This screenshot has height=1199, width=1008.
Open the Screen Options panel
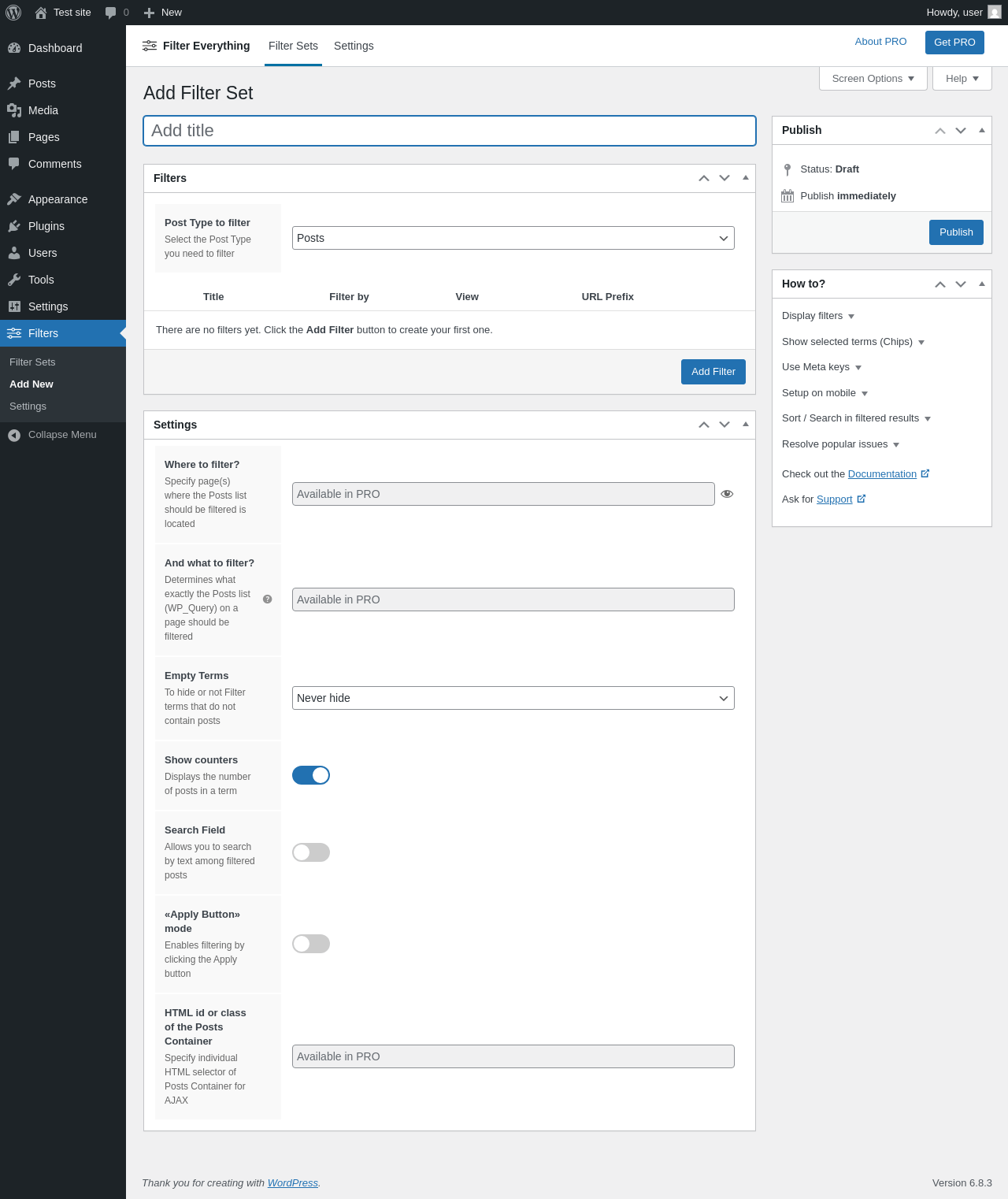pyautogui.click(x=873, y=79)
